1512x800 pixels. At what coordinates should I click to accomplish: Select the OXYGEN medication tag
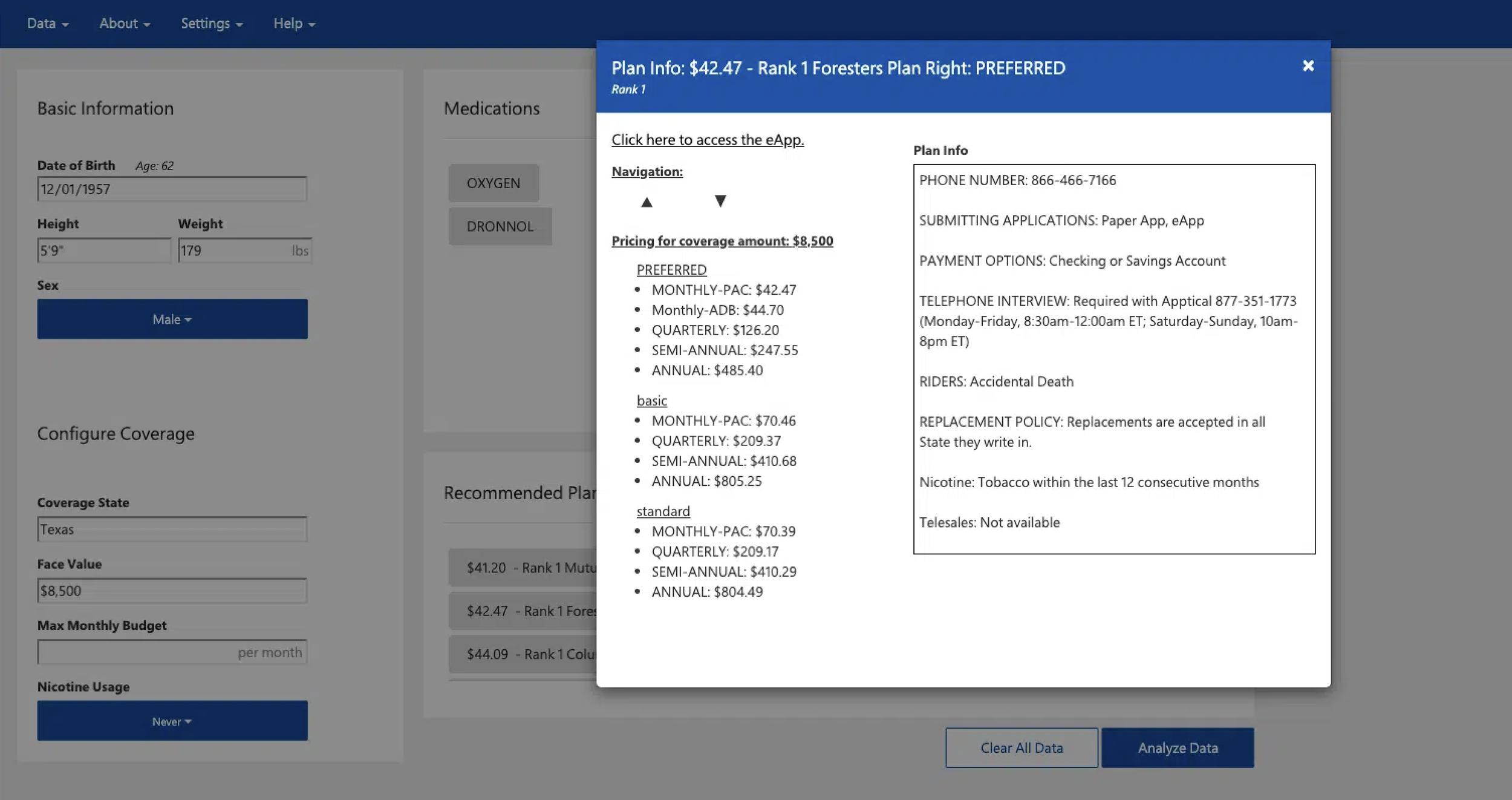[494, 183]
